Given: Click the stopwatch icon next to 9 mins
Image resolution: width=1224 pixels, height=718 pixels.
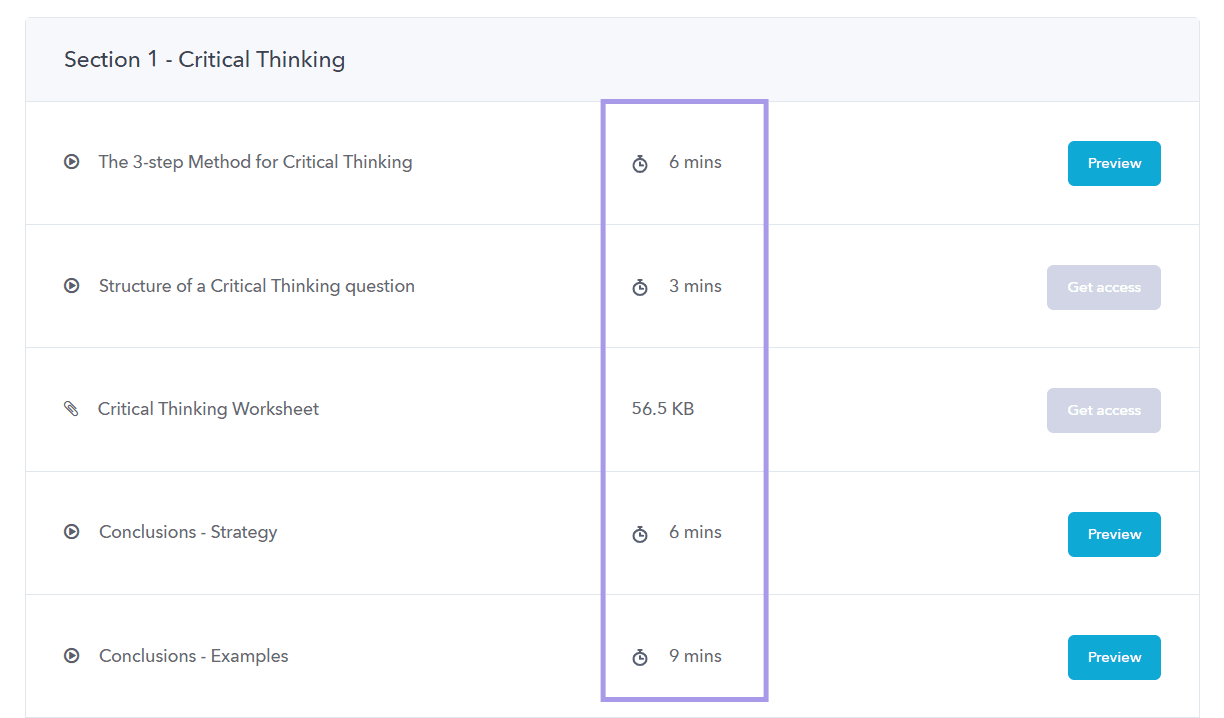Looking at the screenshot, I should [640, 657].
